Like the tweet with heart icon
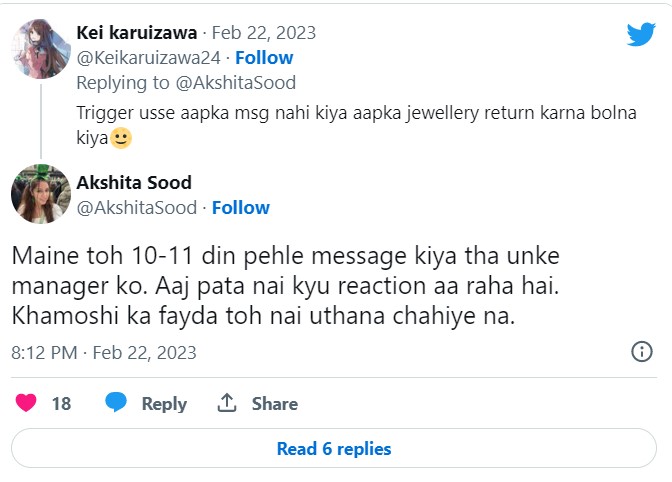This screenshot has width=672, height=482. [x=27, y=403]
